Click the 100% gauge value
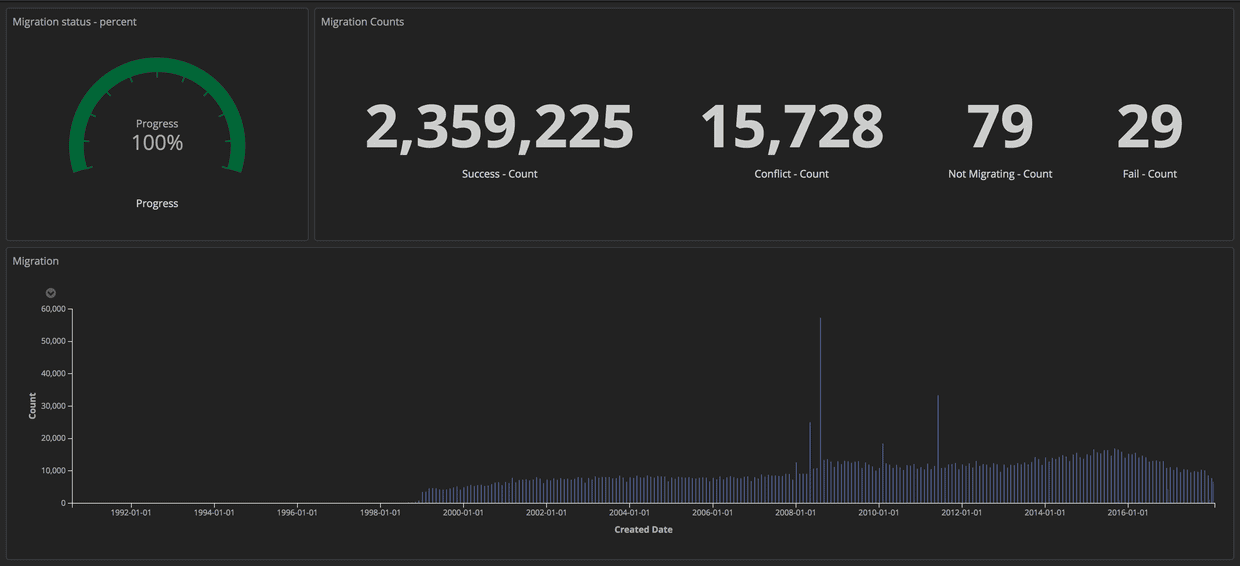 click(x=157, y=143)
